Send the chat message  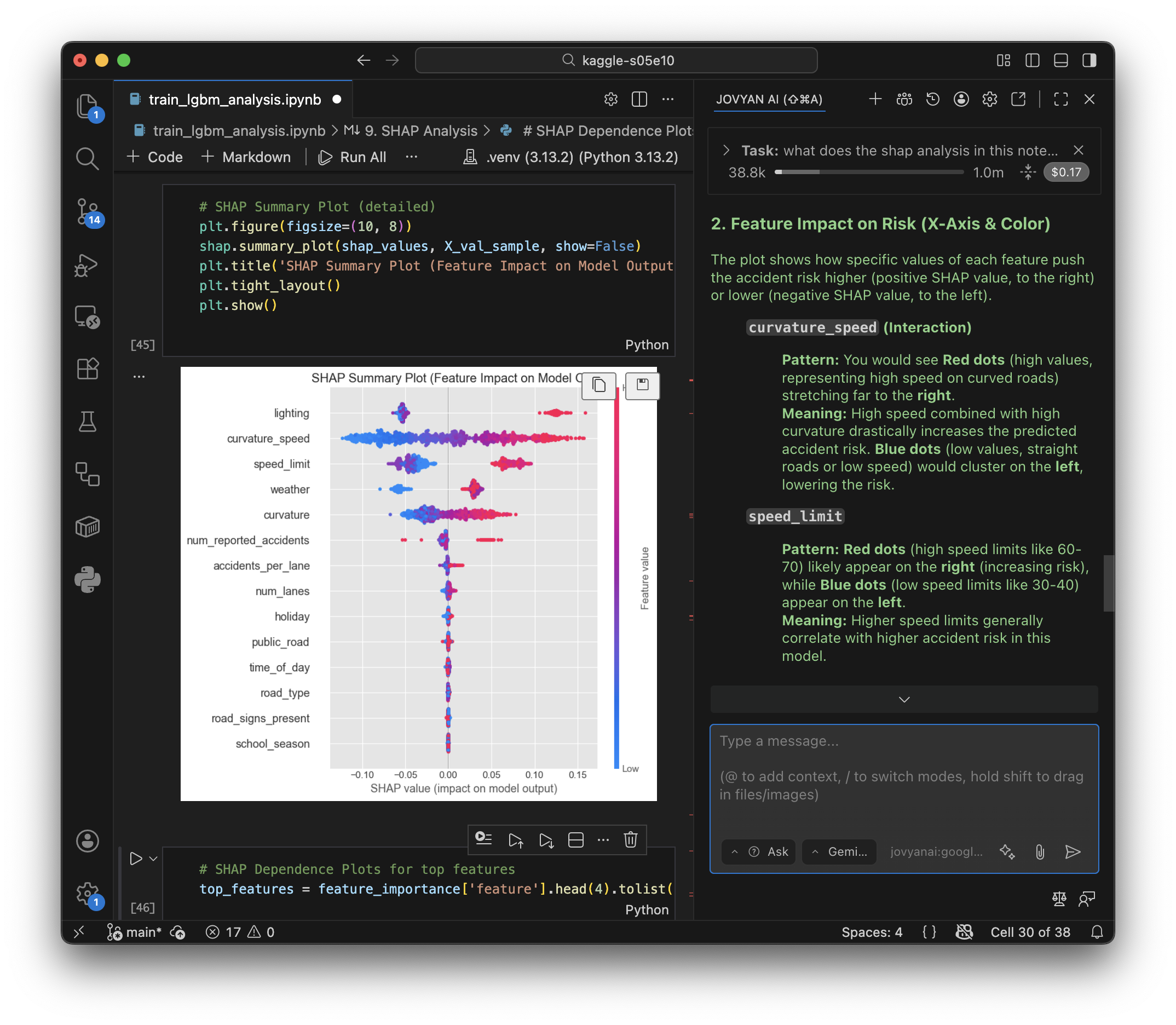(1073, 851)
